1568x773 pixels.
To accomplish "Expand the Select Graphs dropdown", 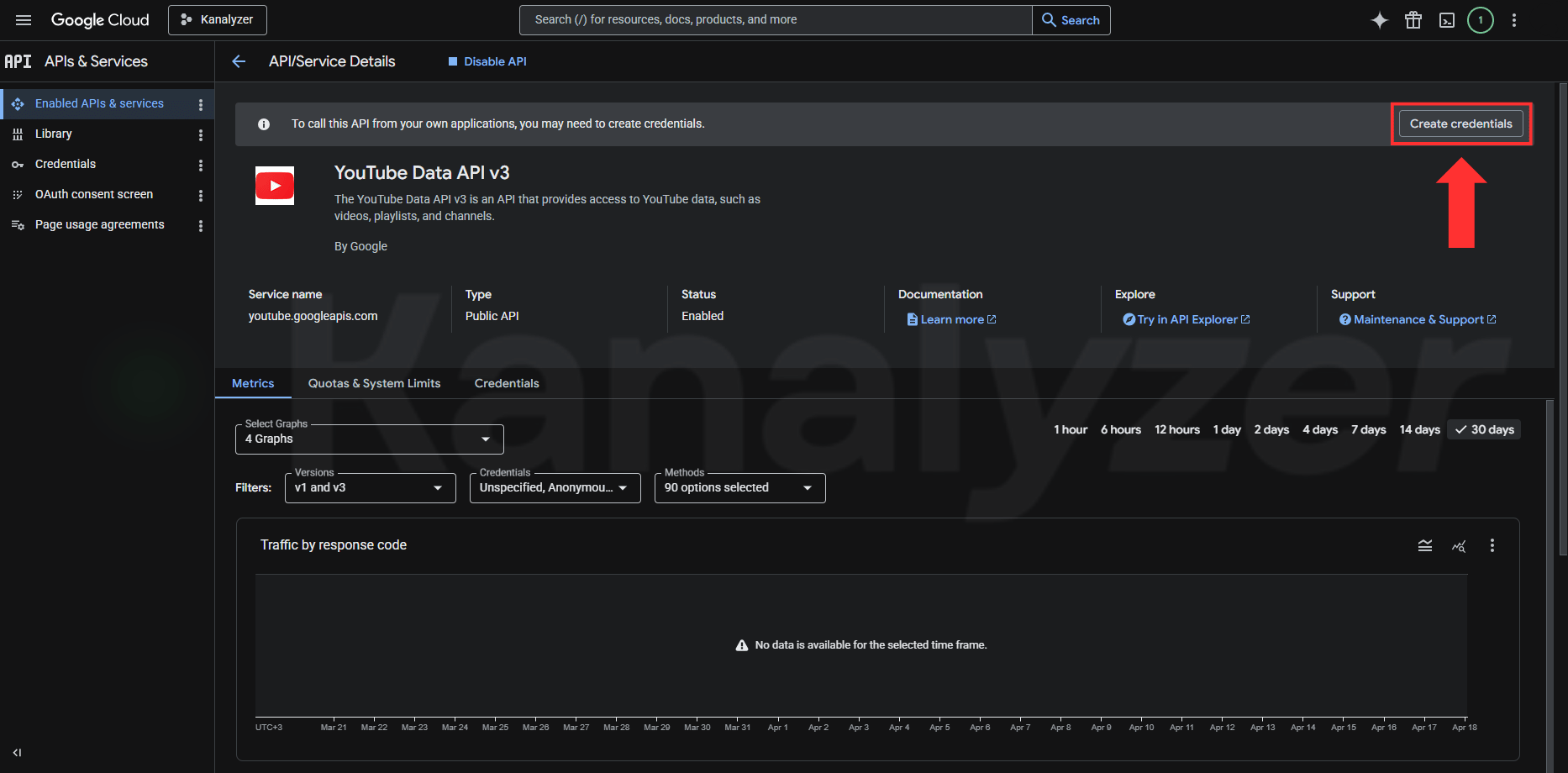I will point(370,439).
